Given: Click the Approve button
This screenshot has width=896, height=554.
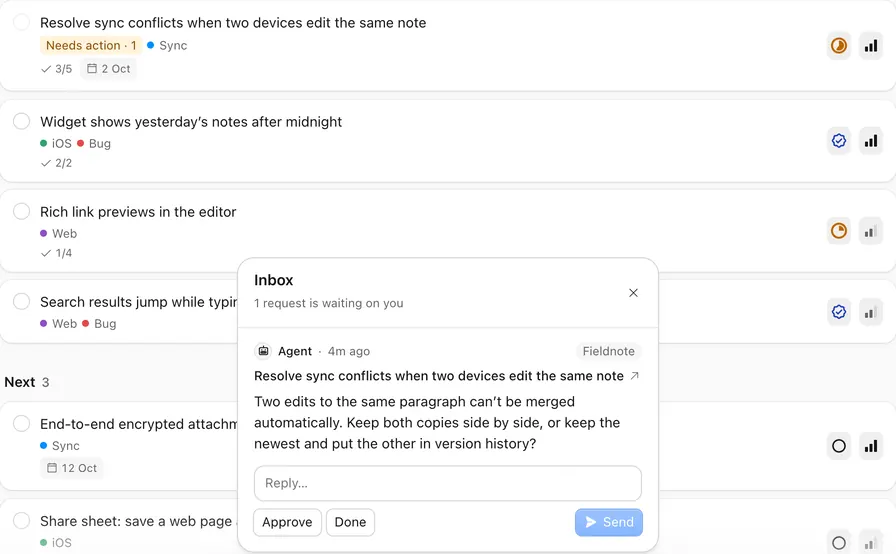Looking at the screenshot, I should pos(287,522).
